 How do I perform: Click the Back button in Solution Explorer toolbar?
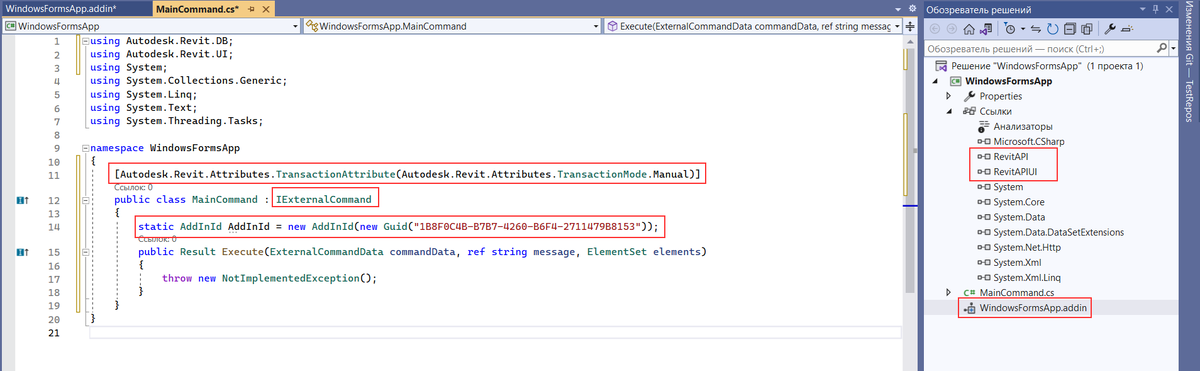pos(935,29)
